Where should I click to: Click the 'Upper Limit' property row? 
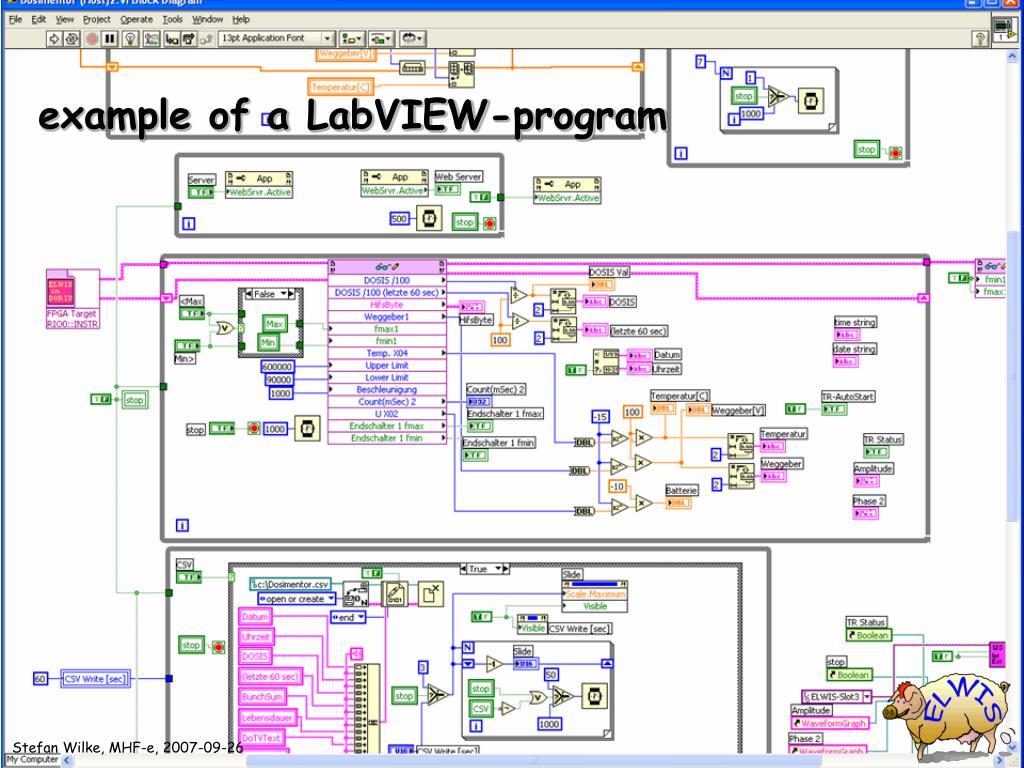click(x=387, y=365)
